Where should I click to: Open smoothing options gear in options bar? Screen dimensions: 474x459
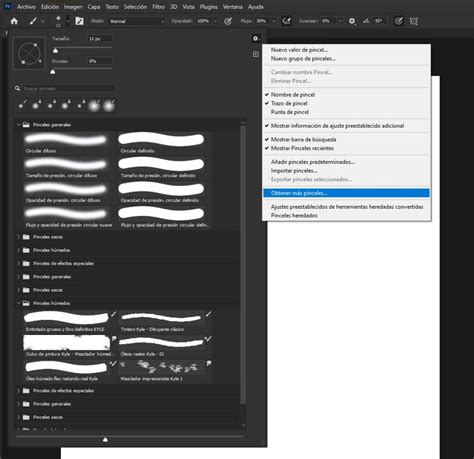352,21
